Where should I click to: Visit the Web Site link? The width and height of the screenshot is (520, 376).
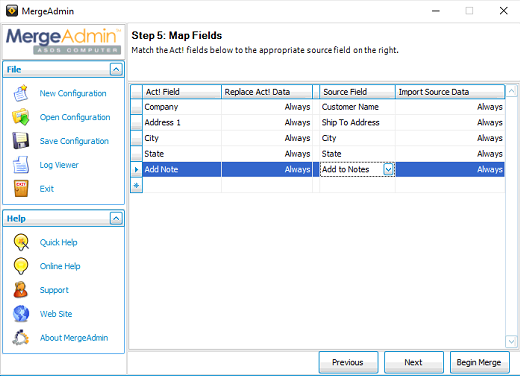56,314
